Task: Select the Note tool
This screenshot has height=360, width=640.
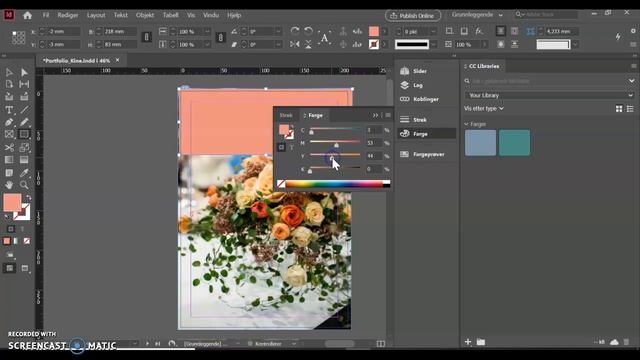Action: 9,173
